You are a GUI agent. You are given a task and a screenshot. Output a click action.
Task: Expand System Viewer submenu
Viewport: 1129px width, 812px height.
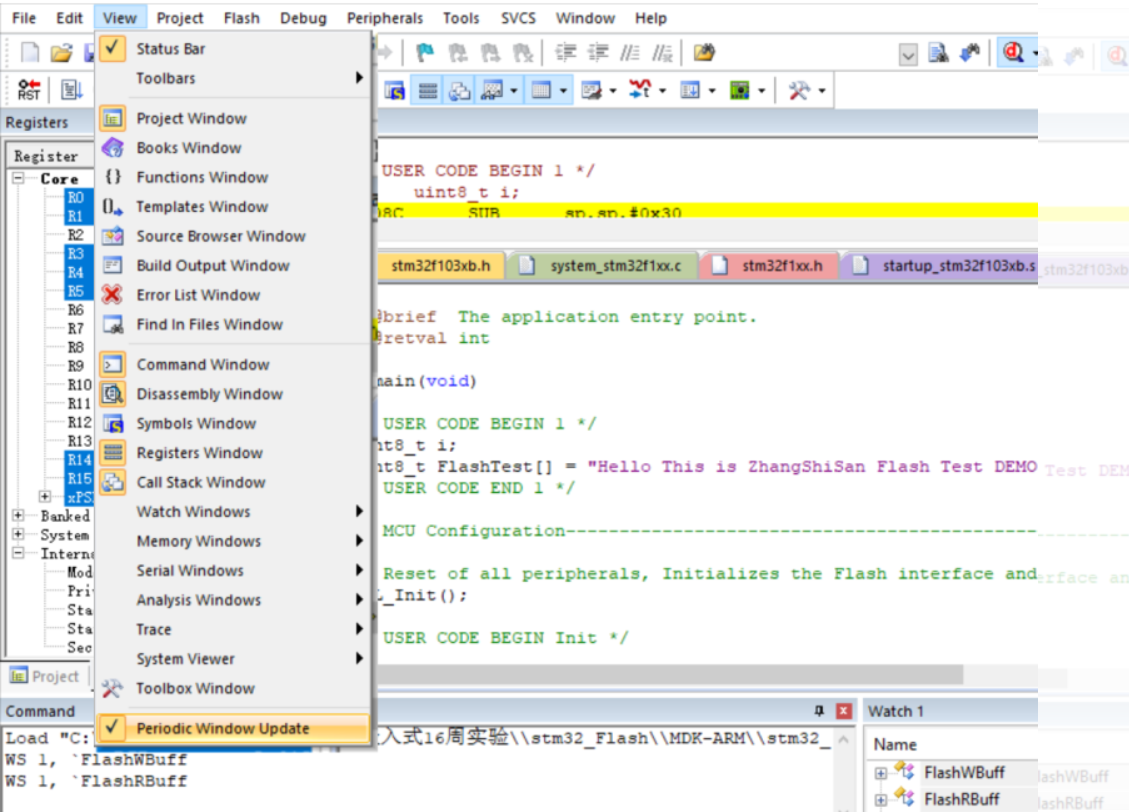click(233, 659)
